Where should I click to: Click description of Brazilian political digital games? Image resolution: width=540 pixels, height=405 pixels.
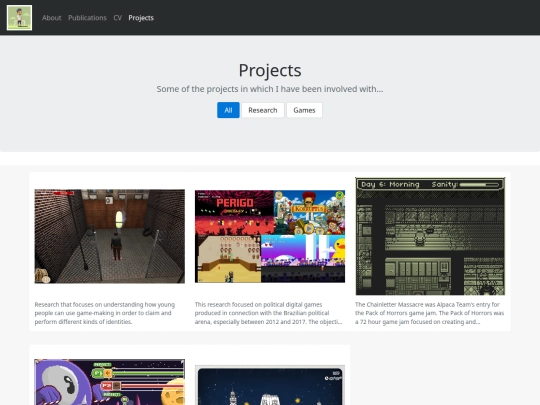[269, 313]
